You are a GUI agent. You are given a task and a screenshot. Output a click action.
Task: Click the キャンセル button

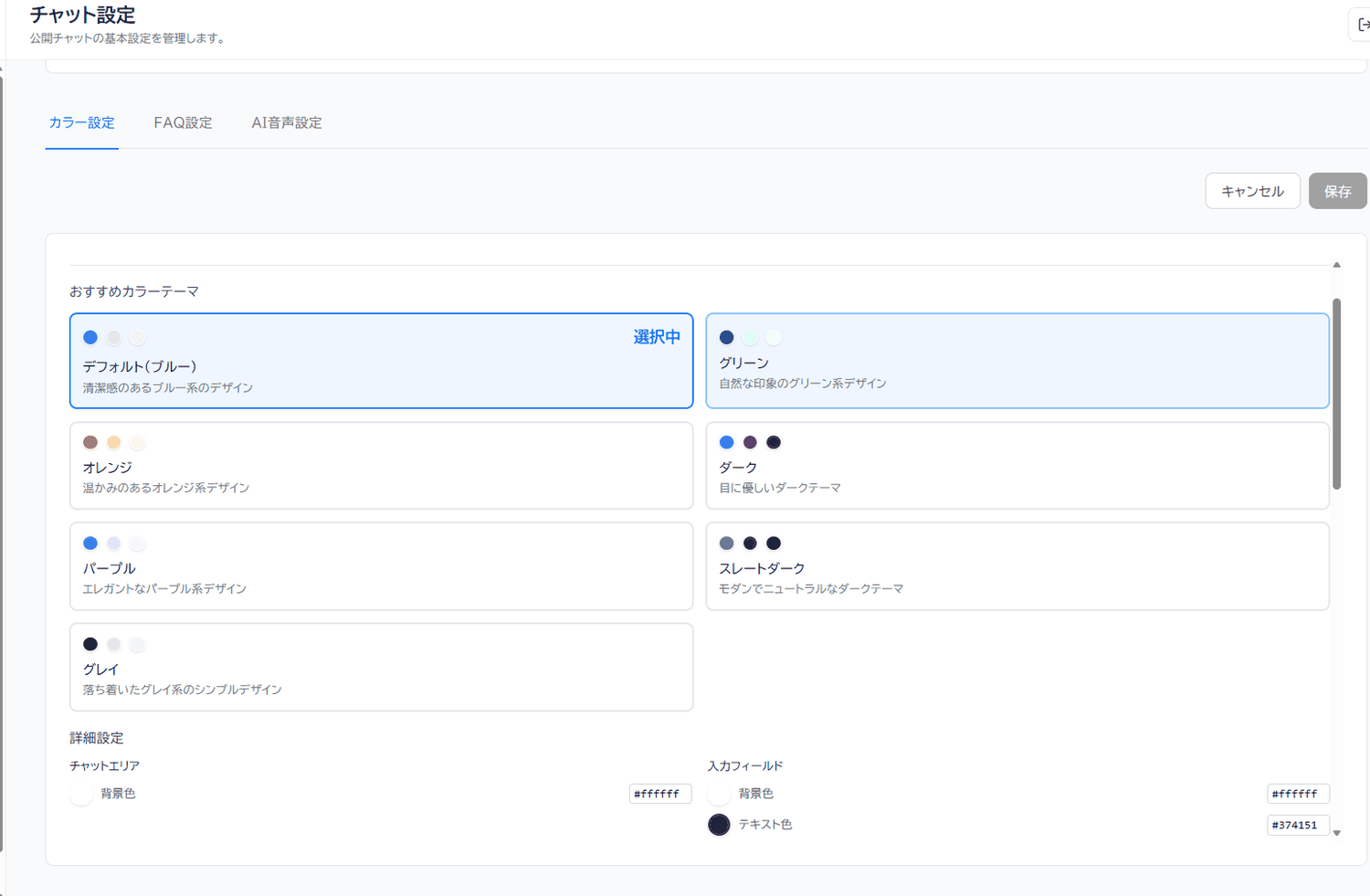coord(1252,191)
